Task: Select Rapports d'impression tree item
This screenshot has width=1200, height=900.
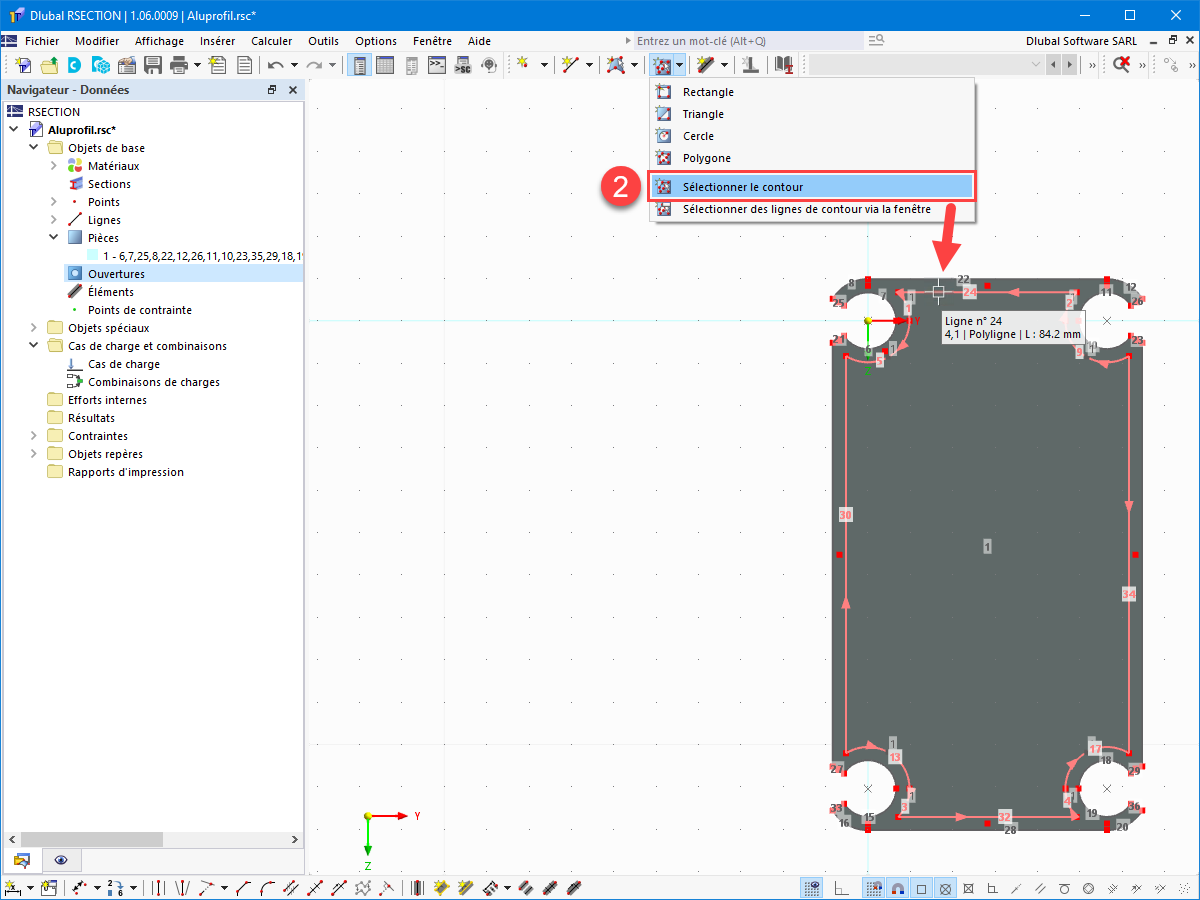Action: 126,472
